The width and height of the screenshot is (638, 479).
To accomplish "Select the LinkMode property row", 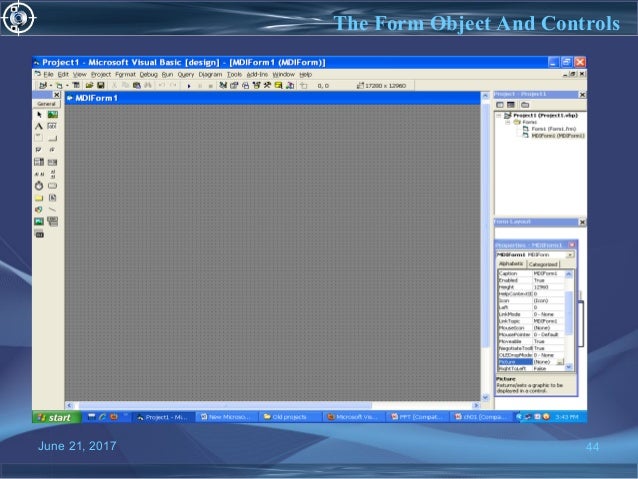I will click(x=531, y=314).
